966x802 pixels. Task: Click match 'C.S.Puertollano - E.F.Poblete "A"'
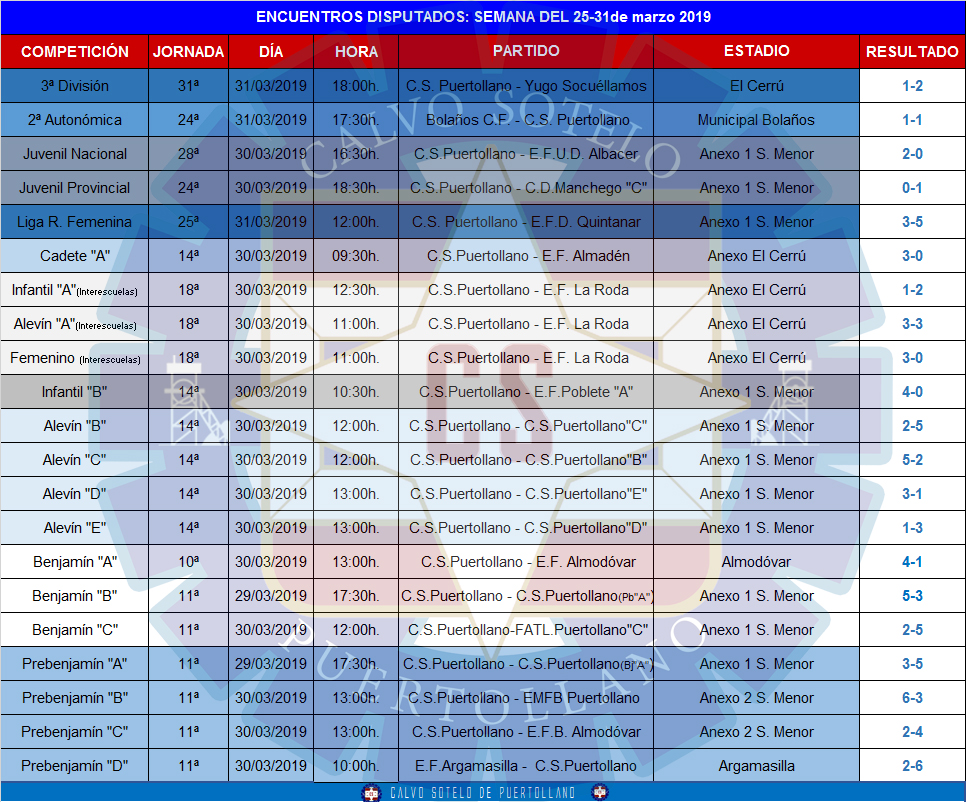[526, 392]
